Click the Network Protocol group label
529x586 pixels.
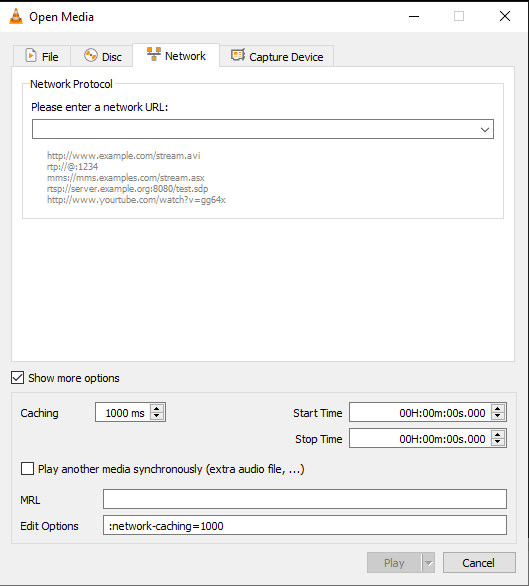pyautogui.click(x=71, y=84)
